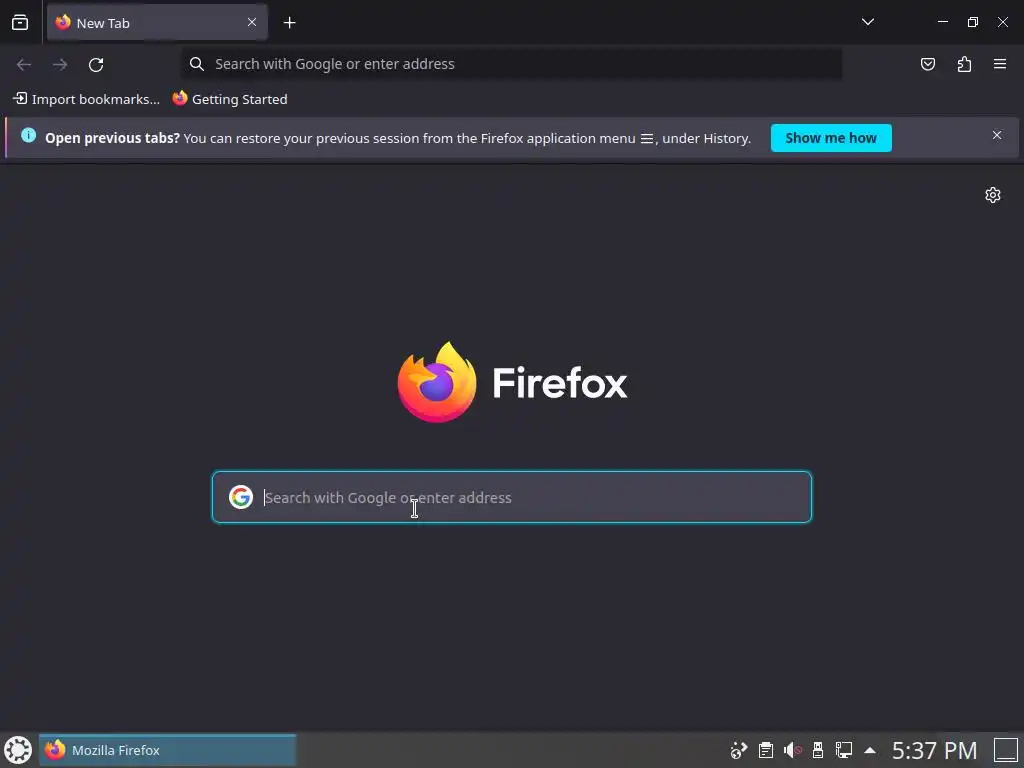Click the 5:37 PM clock

point(935,750)
